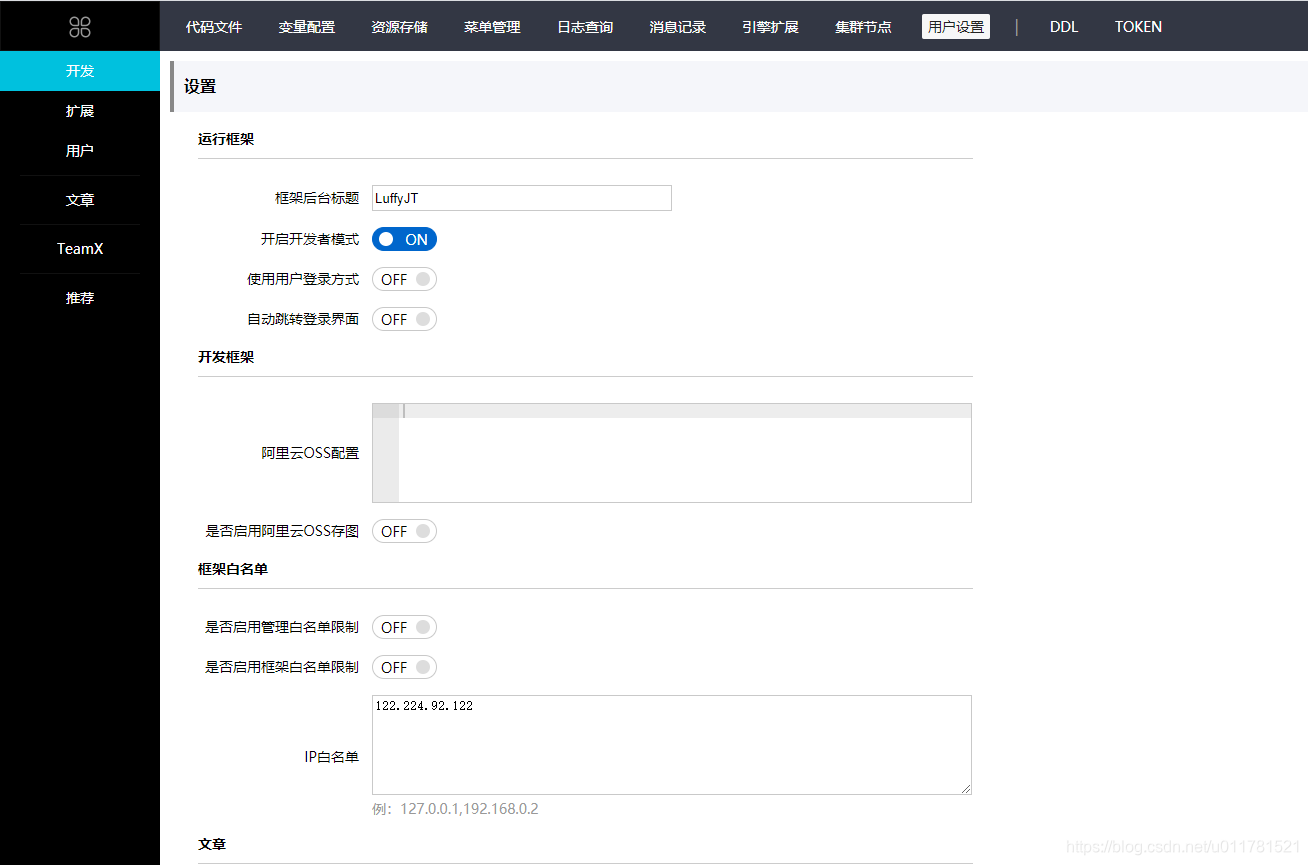The image size is (1308, 865).
Task: Disable the 开启开发者模式 switch
Action: click(x=404, y=239)
